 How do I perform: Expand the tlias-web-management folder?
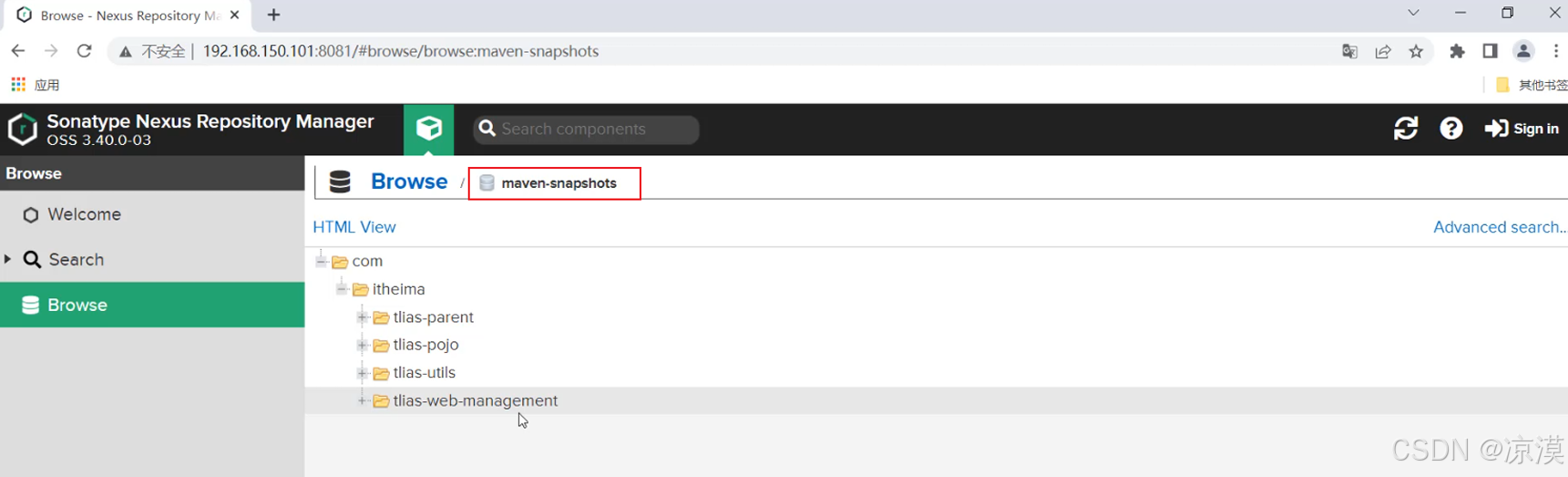[x=362, y=400]
